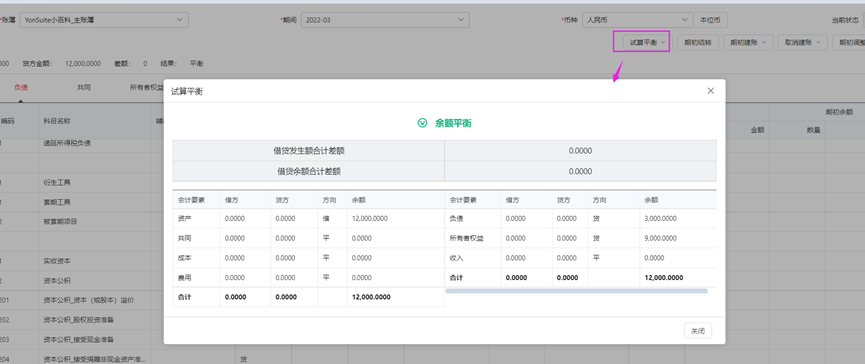
Task: Select the 资本公积 row
Action: click(57, 281)
